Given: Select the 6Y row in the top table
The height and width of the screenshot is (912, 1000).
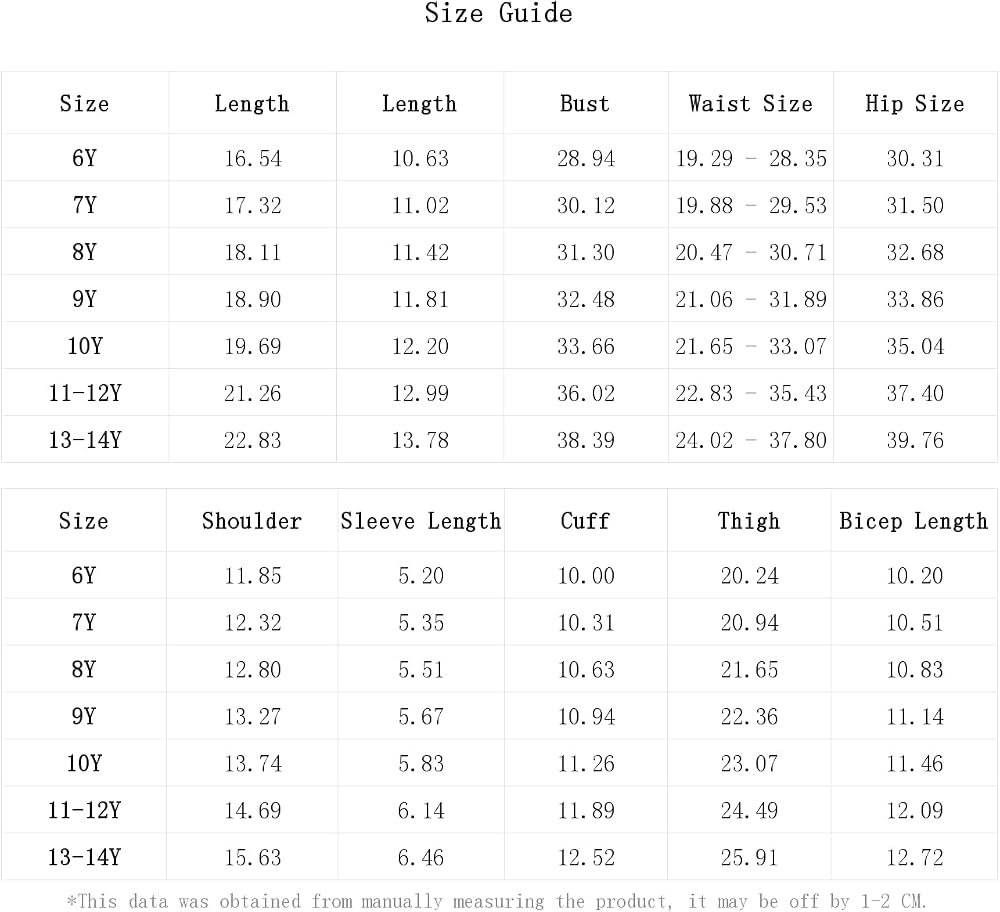Looking at the screenshot, I should coord(499,158).
